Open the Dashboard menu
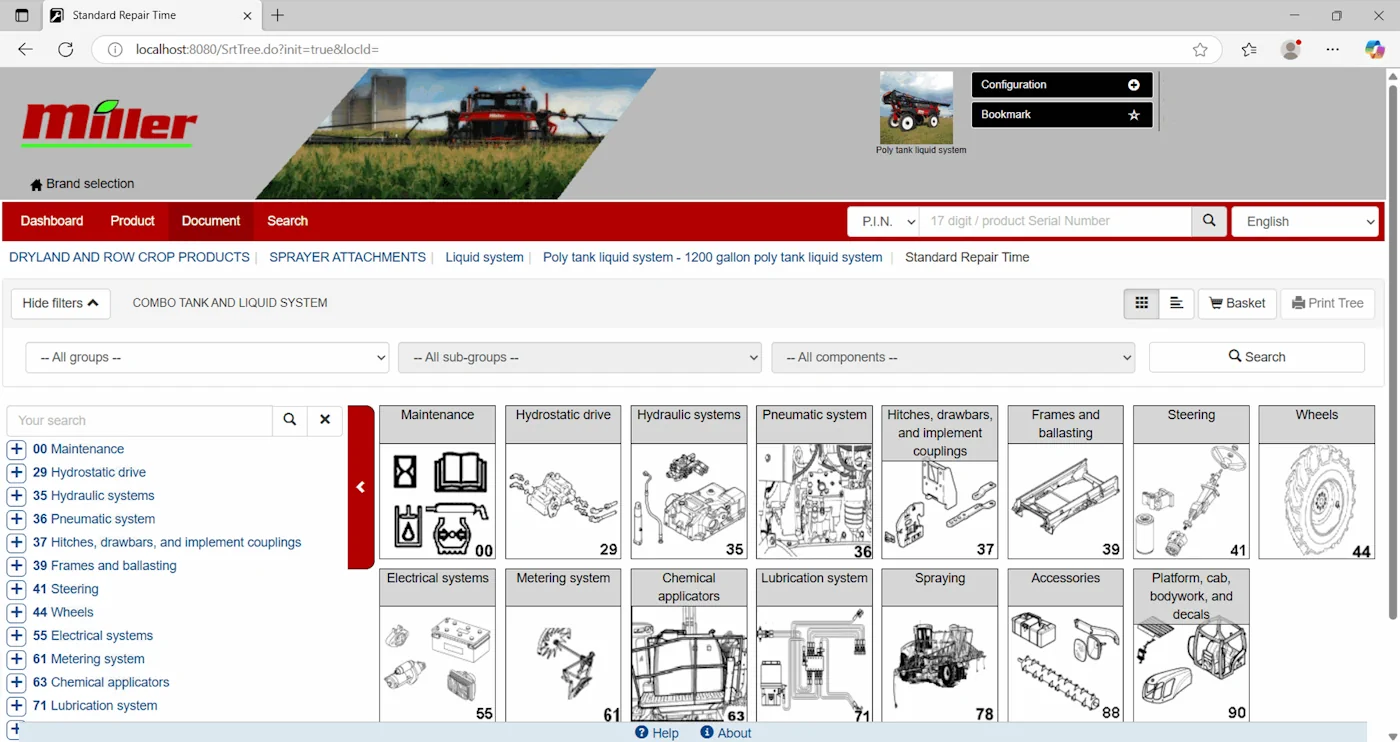1400x742 pixels. coord(52,221)
